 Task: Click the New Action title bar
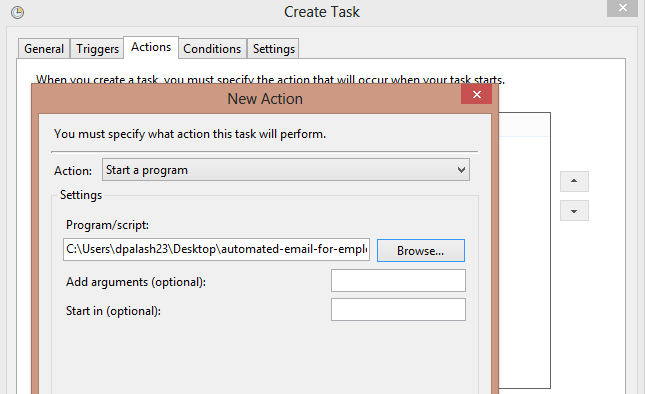[265, 99]
